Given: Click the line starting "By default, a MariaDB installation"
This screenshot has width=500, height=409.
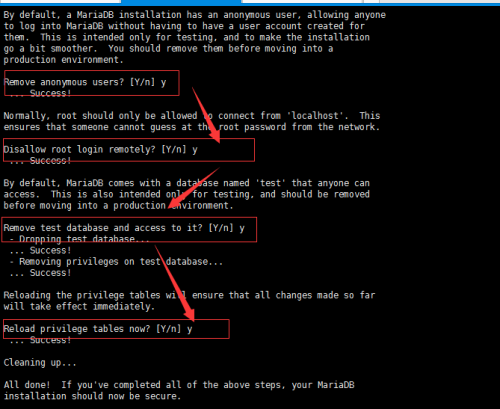Looking at the screenshot, I should click(x=195, y=15).
